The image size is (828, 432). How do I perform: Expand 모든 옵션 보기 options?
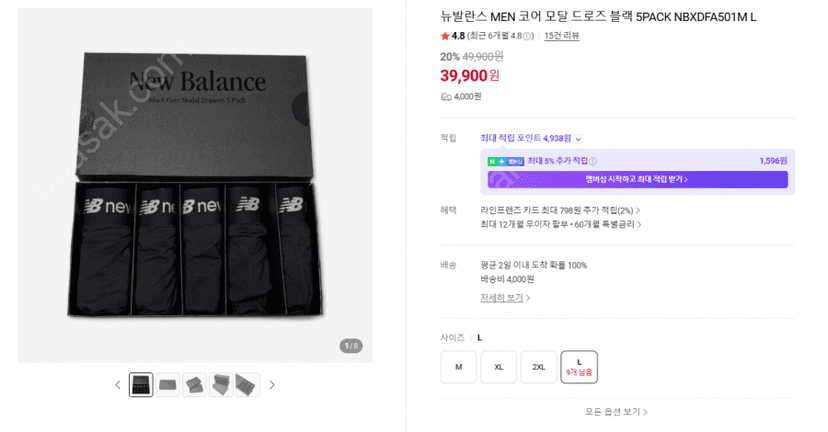click(x=616, y=411)
